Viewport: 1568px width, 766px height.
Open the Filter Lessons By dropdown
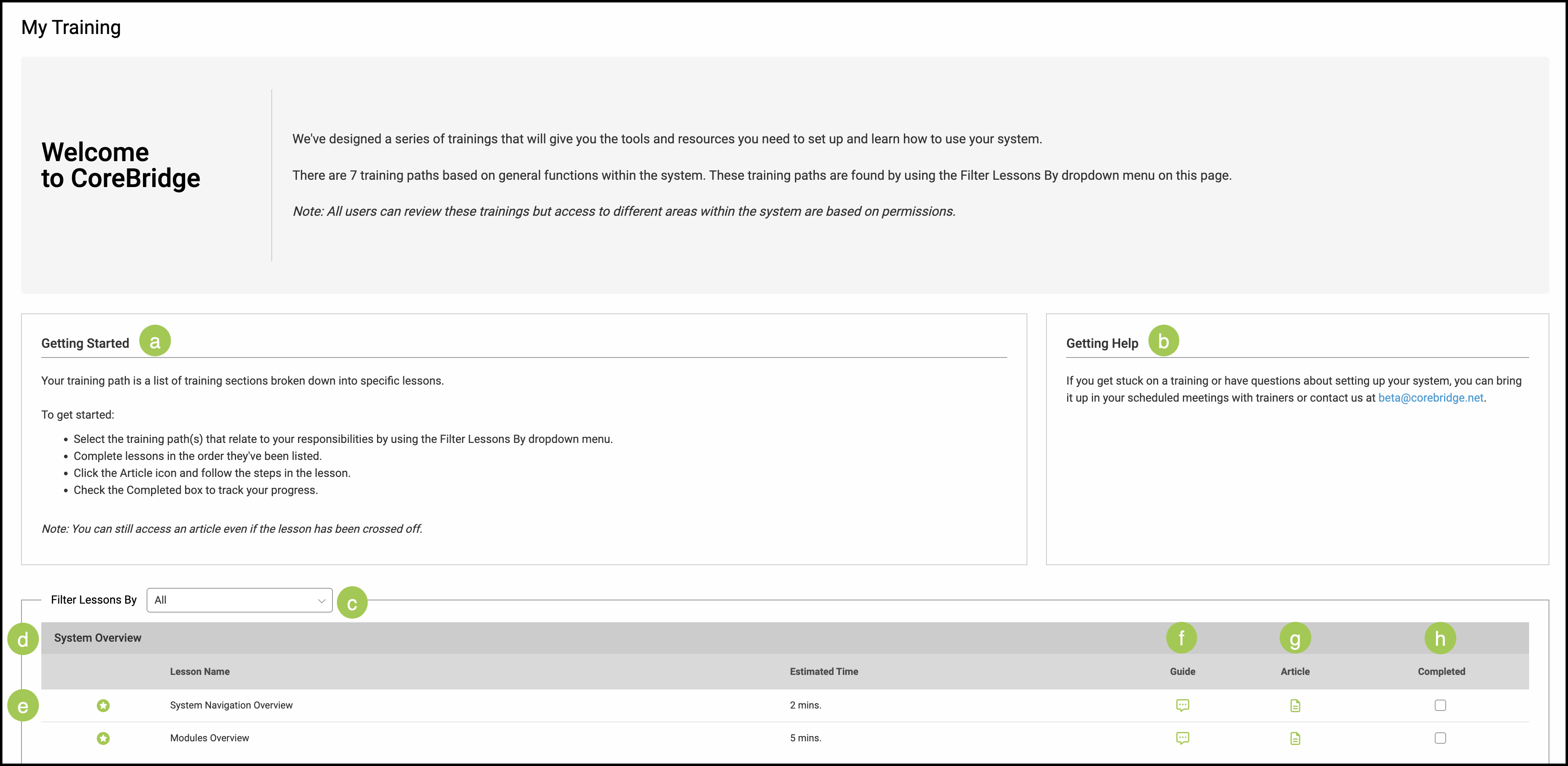pyautogui.click(x=239, y=600)
